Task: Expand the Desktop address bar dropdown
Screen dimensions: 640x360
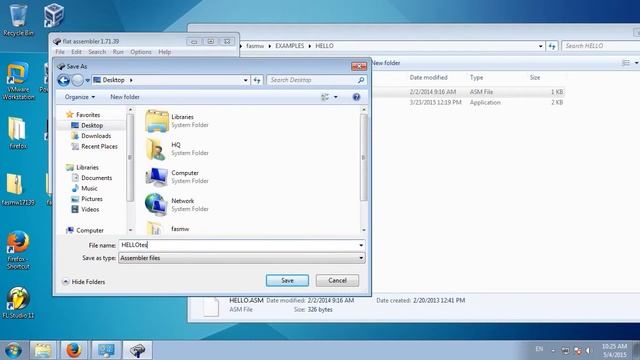Action: point(245,80)
